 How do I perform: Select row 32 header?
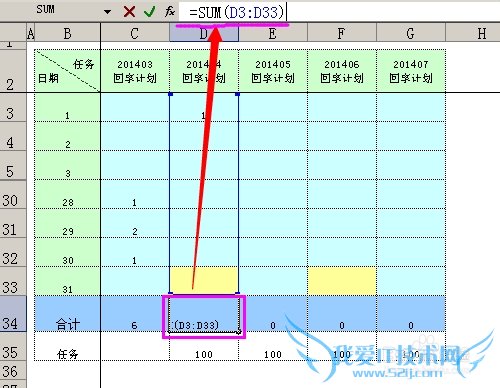(x=13, y=252)
